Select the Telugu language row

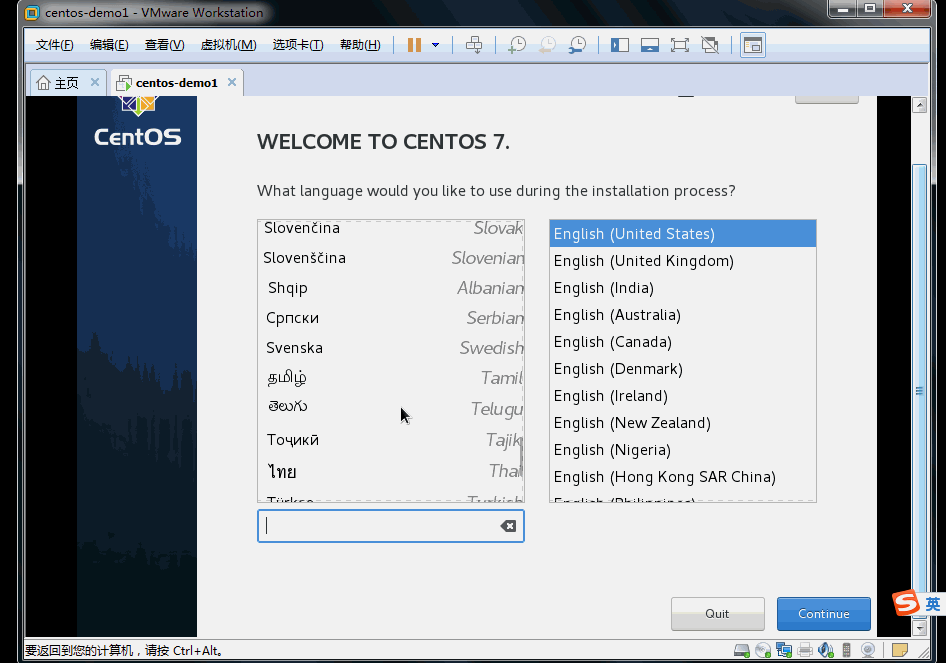tap(391, 408)
